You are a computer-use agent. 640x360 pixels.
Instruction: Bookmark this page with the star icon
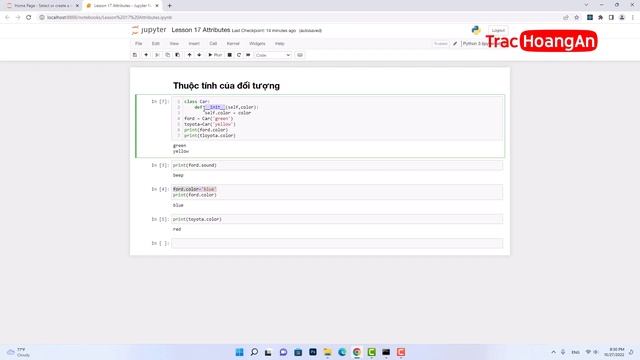(576, 18)
